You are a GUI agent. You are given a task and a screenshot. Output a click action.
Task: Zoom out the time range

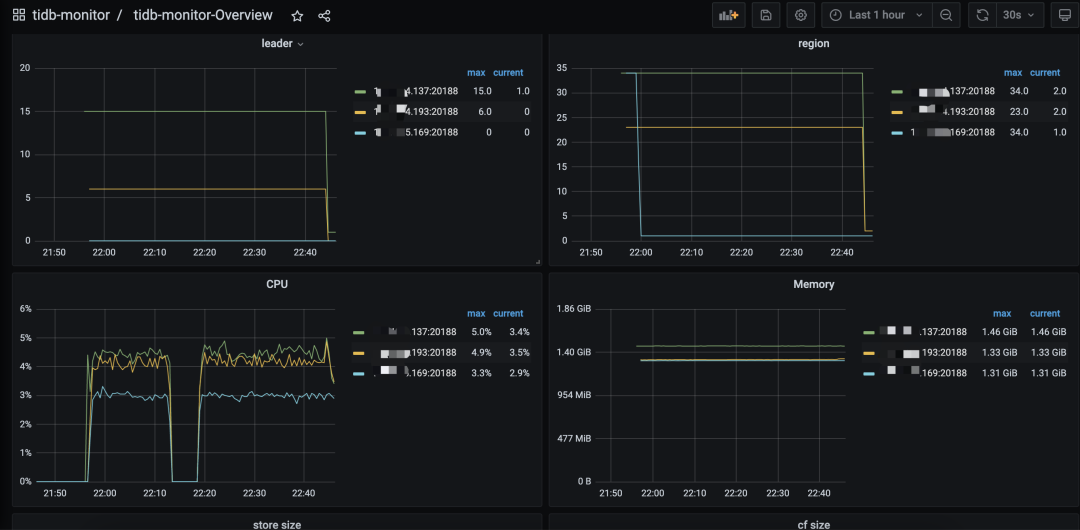[946, 15]
